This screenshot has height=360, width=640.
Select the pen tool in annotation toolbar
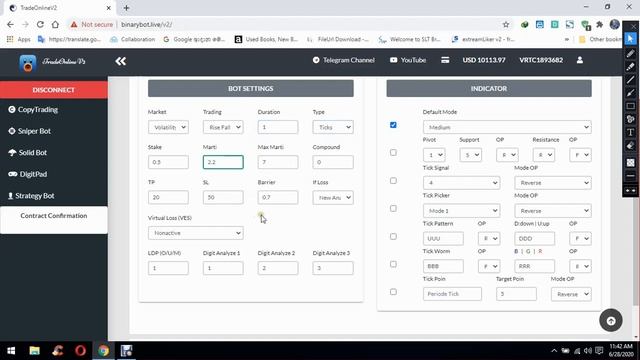click(630, 53)
